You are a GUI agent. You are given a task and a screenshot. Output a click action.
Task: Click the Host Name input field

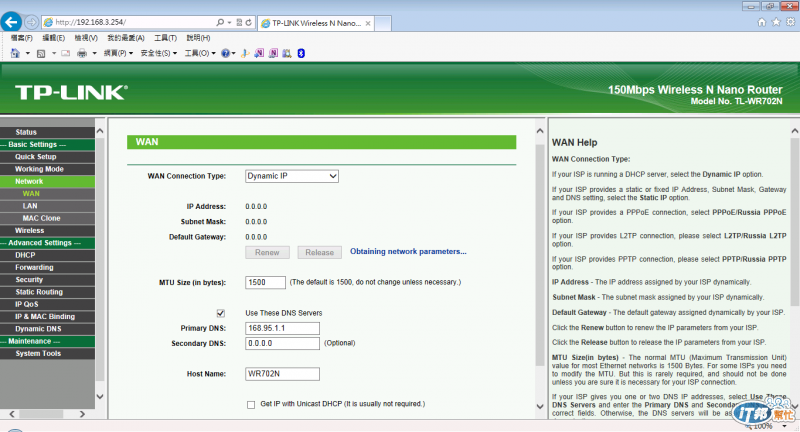pyautogui.click(x=283, y=374)
